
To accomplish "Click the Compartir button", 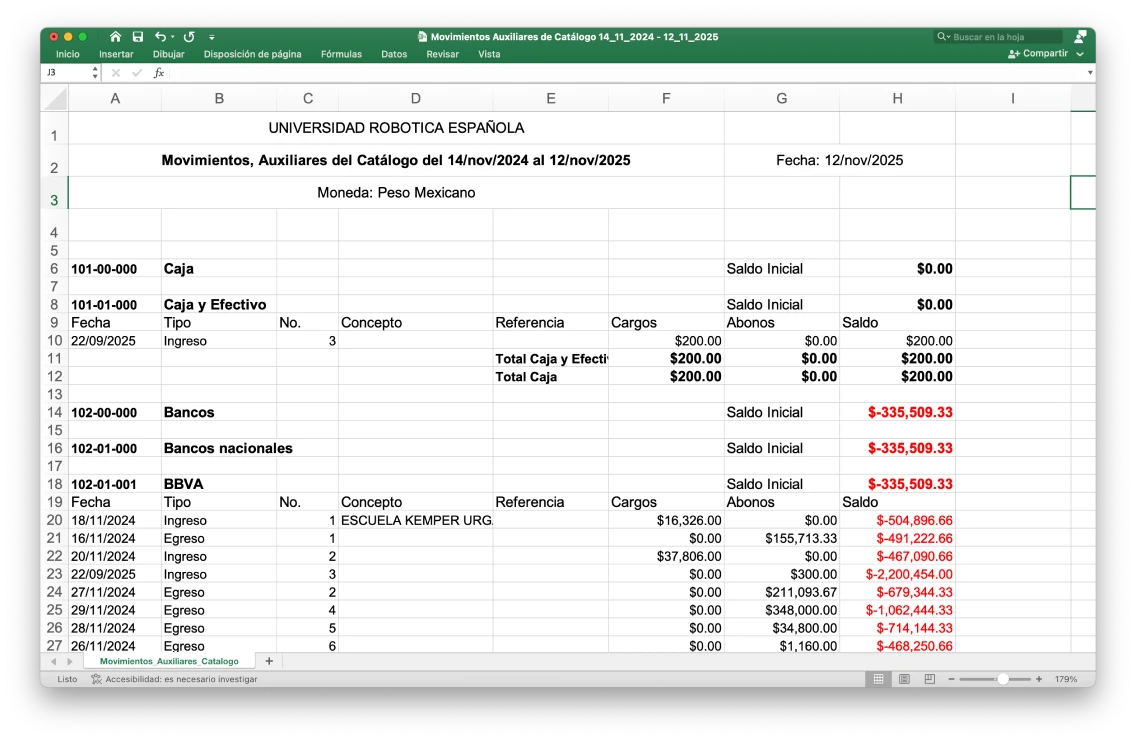I will click(1040, 53).
